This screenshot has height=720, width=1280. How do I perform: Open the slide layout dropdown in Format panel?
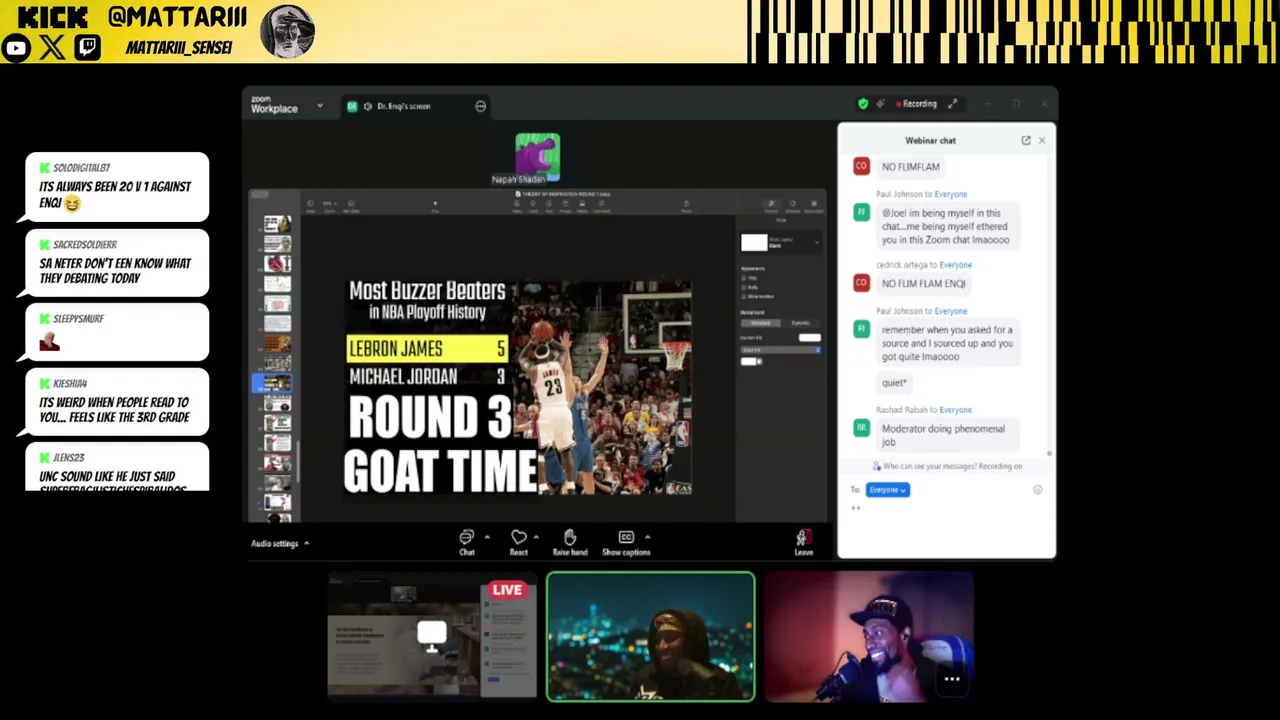(x=816, y=242)
